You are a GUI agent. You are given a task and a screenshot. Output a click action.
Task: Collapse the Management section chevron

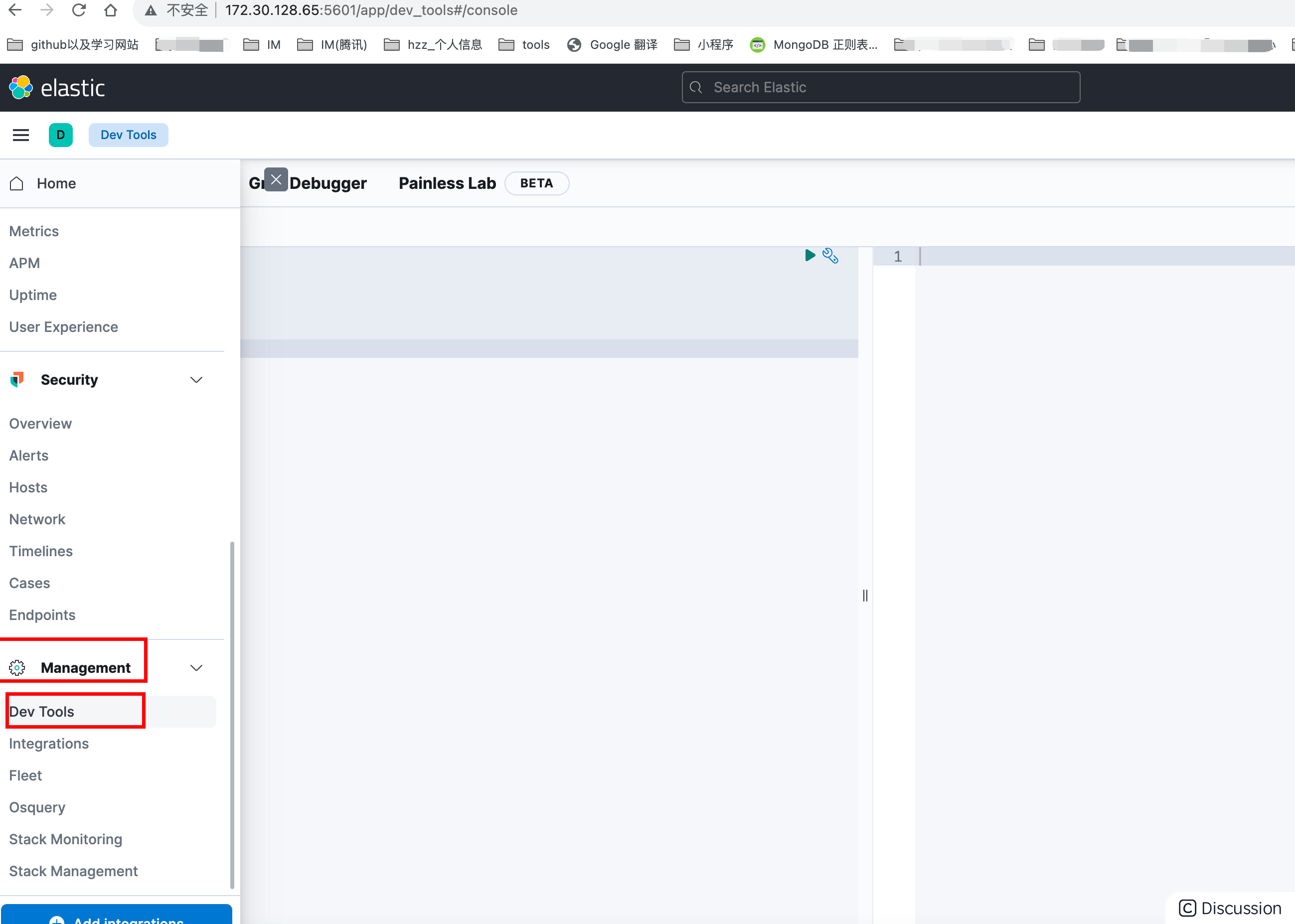pos(196,667)
